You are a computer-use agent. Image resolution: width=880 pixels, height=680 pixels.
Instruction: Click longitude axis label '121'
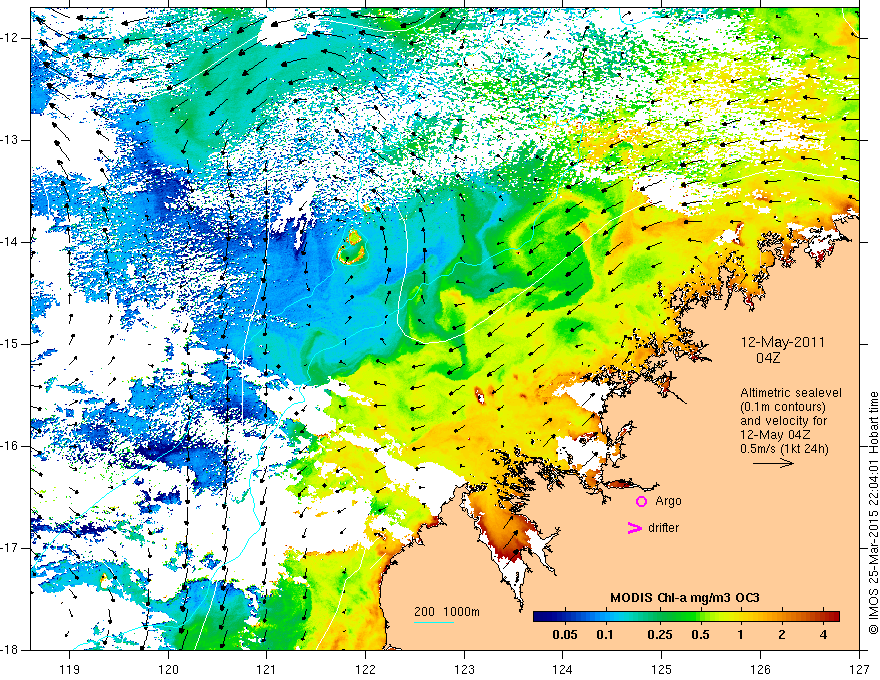click(267, 669)
